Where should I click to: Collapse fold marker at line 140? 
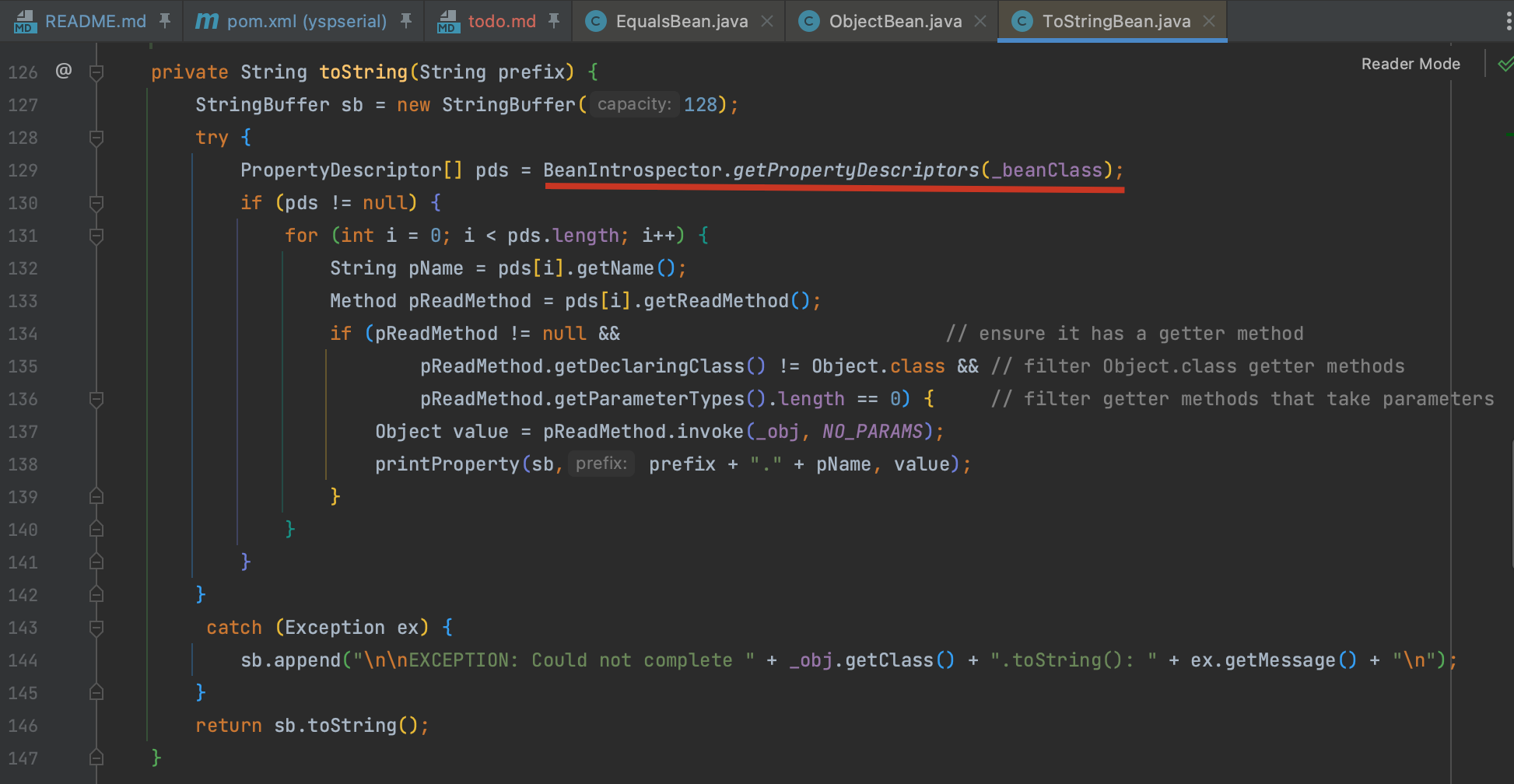[96, 530]
